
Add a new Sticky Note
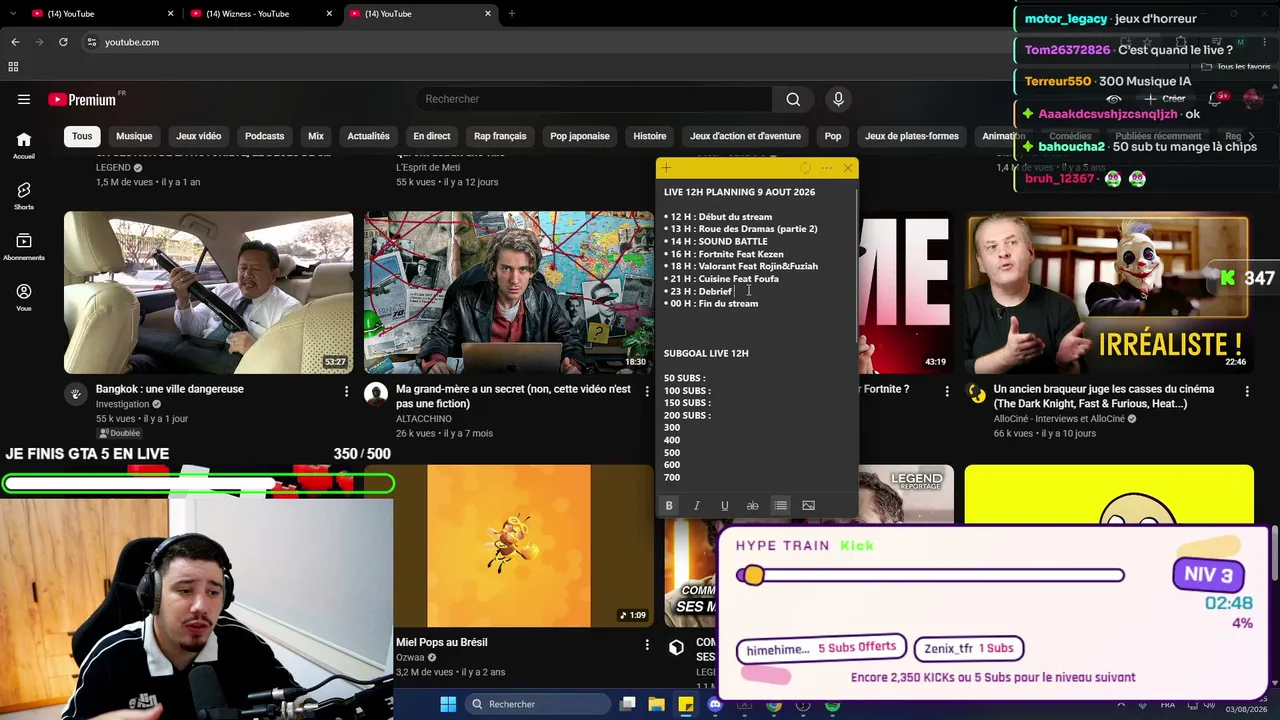pos(666,168)
